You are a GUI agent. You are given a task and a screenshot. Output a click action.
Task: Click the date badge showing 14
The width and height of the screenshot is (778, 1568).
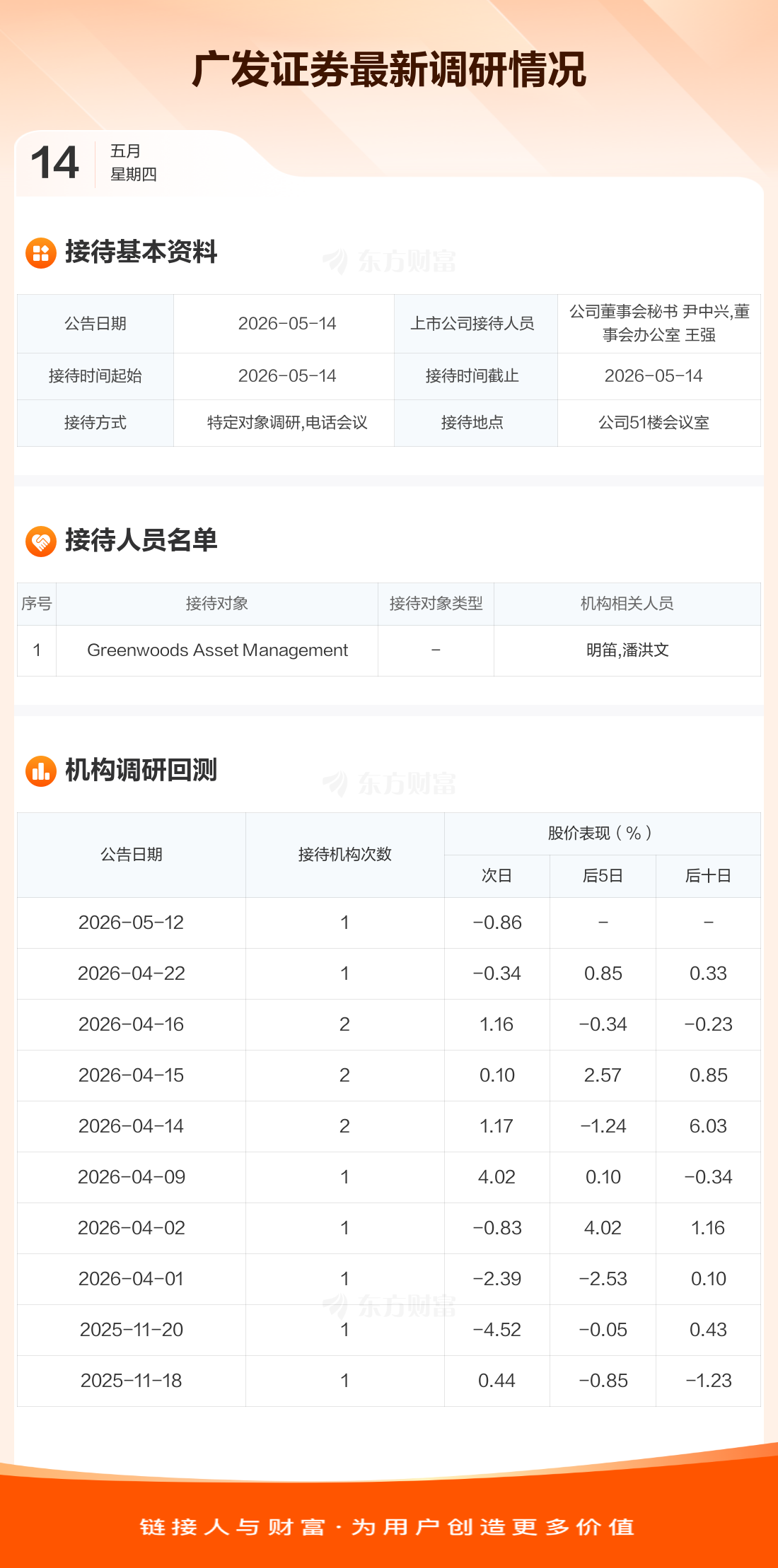(55, 163)
